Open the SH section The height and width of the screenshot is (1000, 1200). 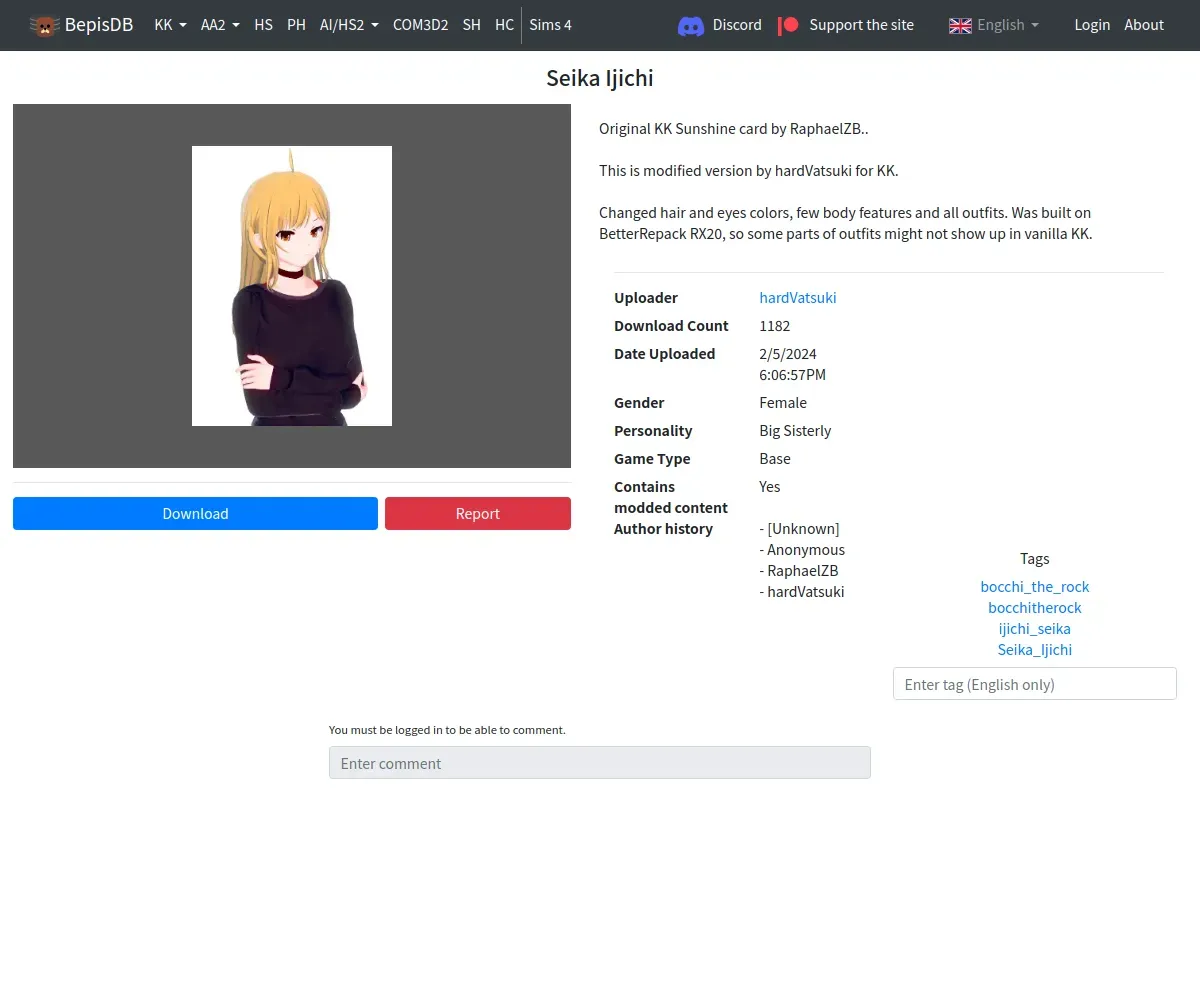pyautogui.click(x=471, y=25)
